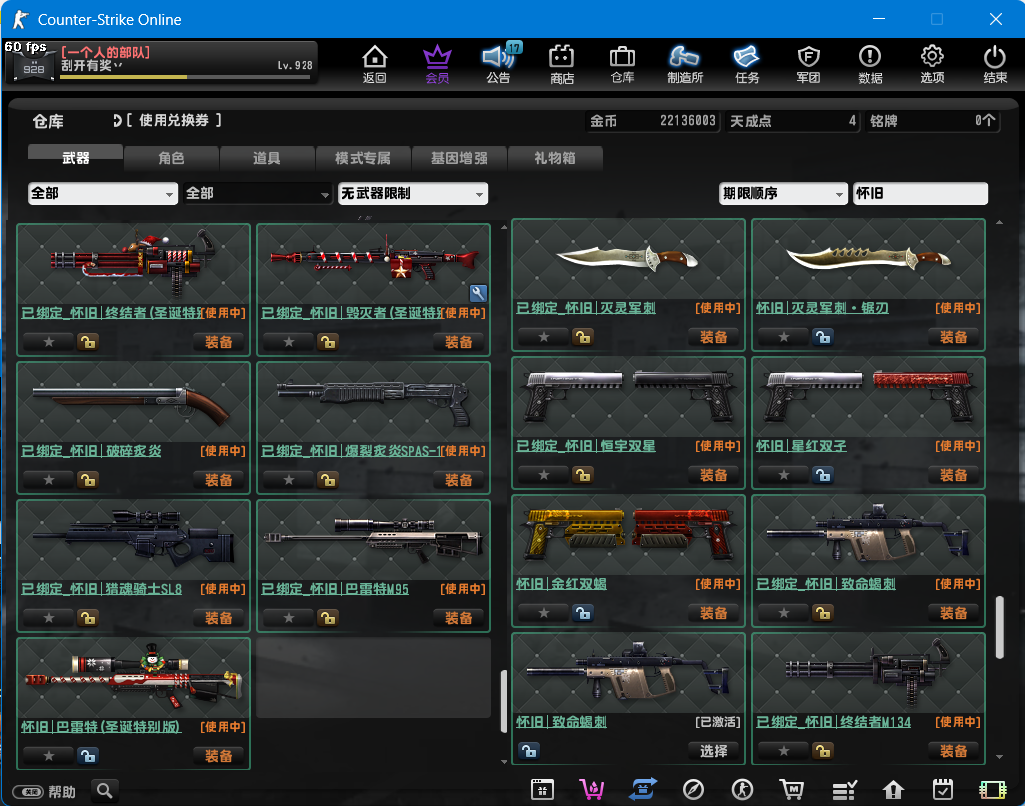Click the 巴雷特M95 sniper rifle thumbnail
The height and width of the screenshot is (806, 1025).
373,541
